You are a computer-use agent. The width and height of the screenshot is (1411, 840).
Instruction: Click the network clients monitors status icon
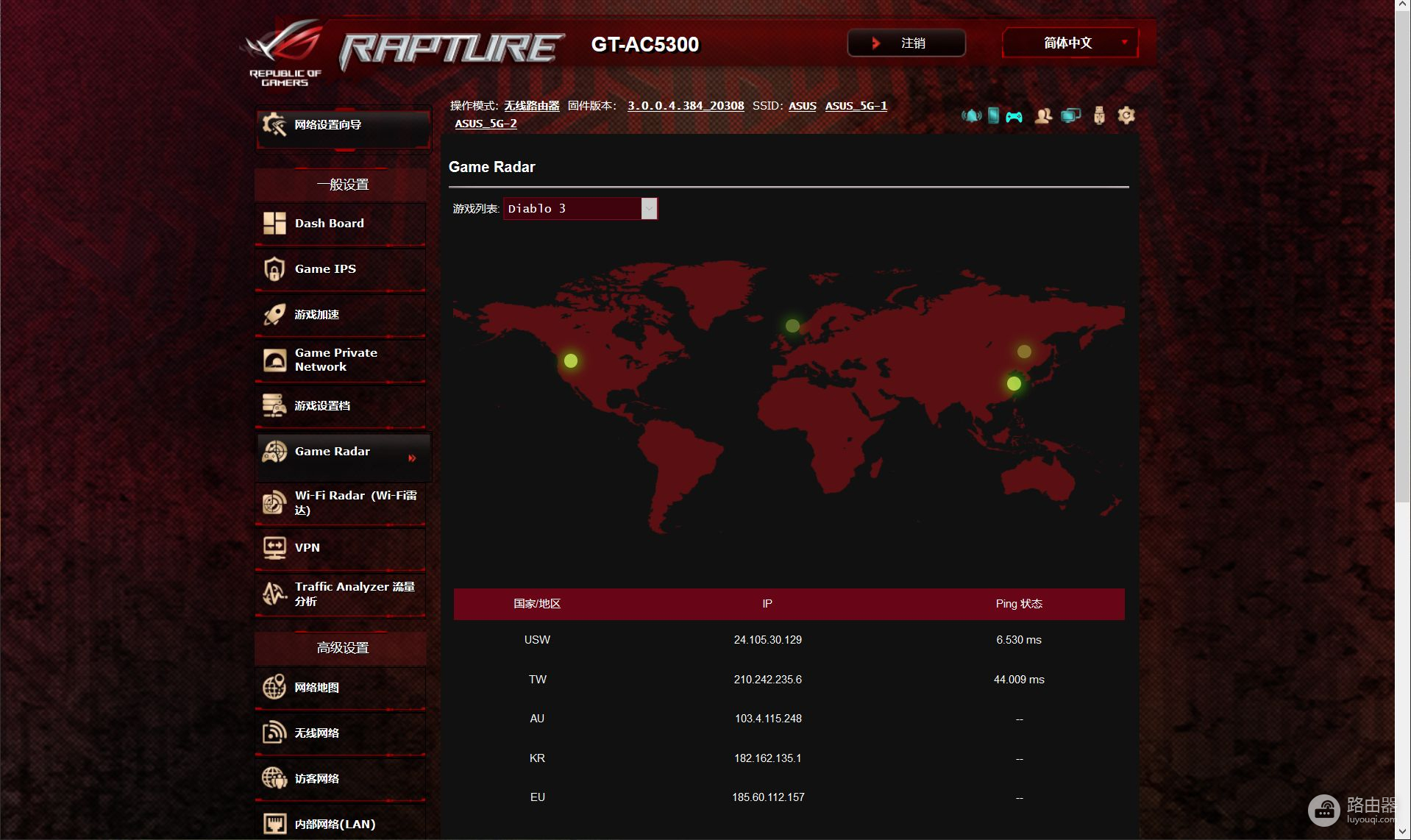click(x=1070, y=115)
